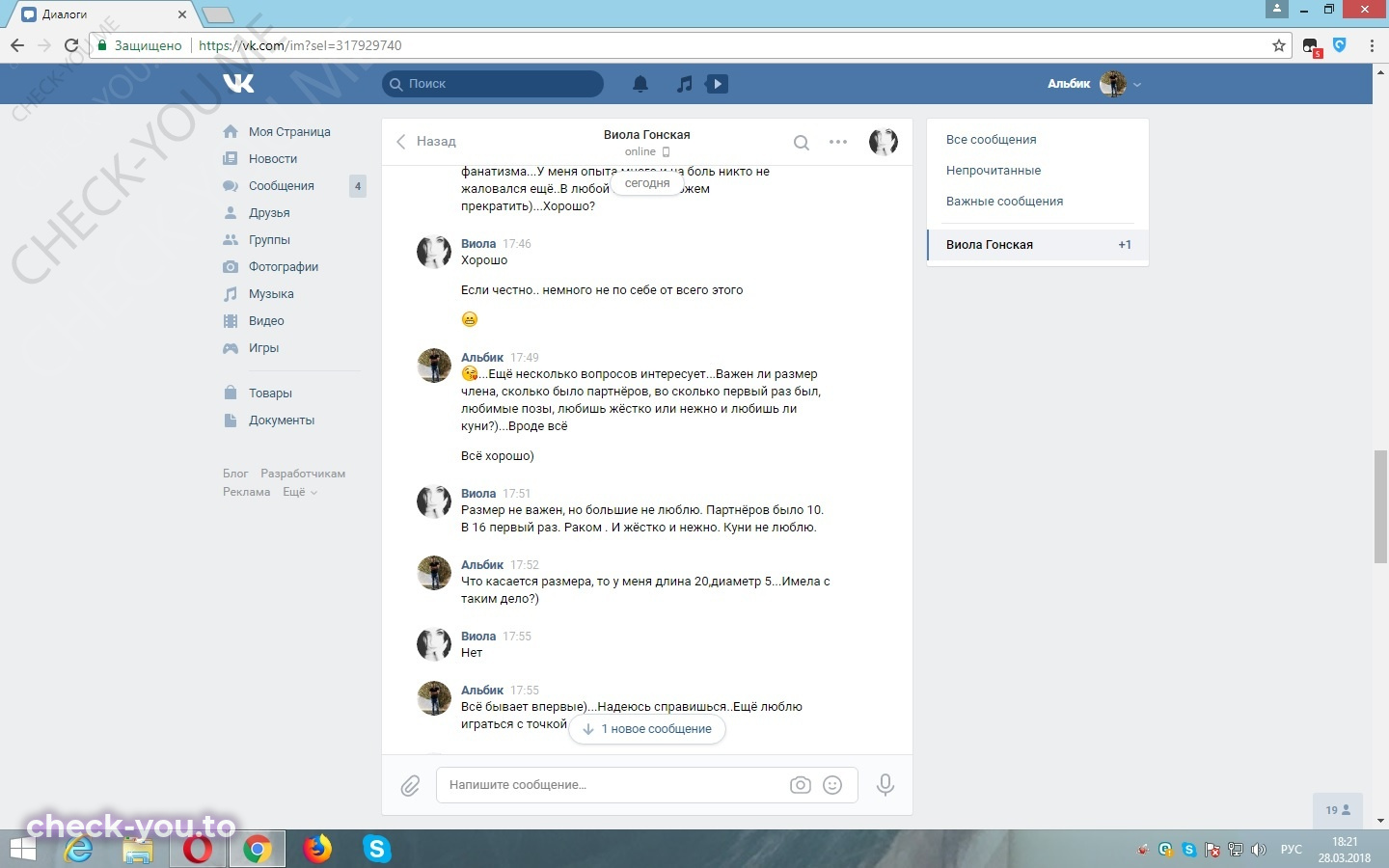The image size is (1389, 868).
Task: Click the camera icon in message box
Action: (x=801, y=785)
